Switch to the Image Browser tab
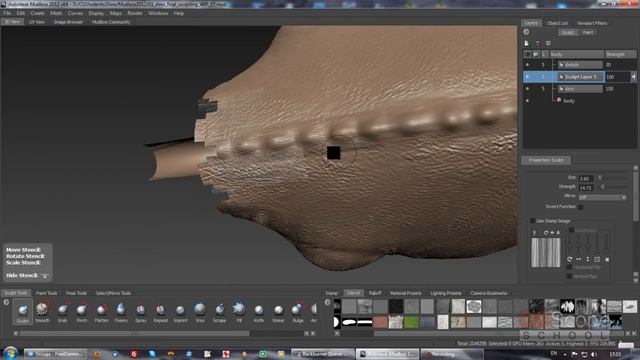This screenshot has width=640, height=360. tap(68, 22)
